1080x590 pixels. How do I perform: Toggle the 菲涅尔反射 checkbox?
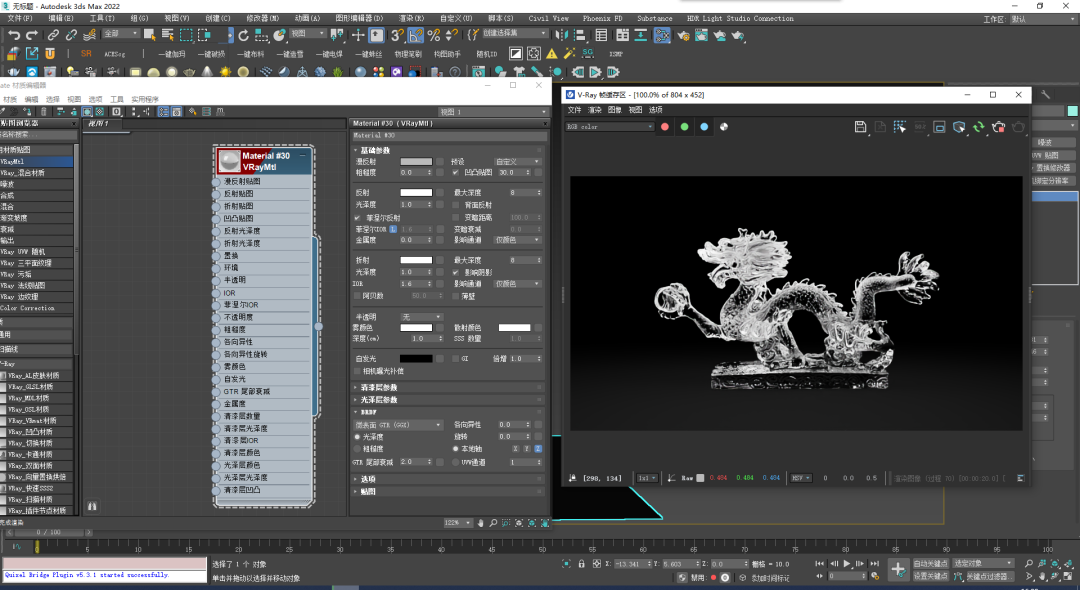coord(358,217)
